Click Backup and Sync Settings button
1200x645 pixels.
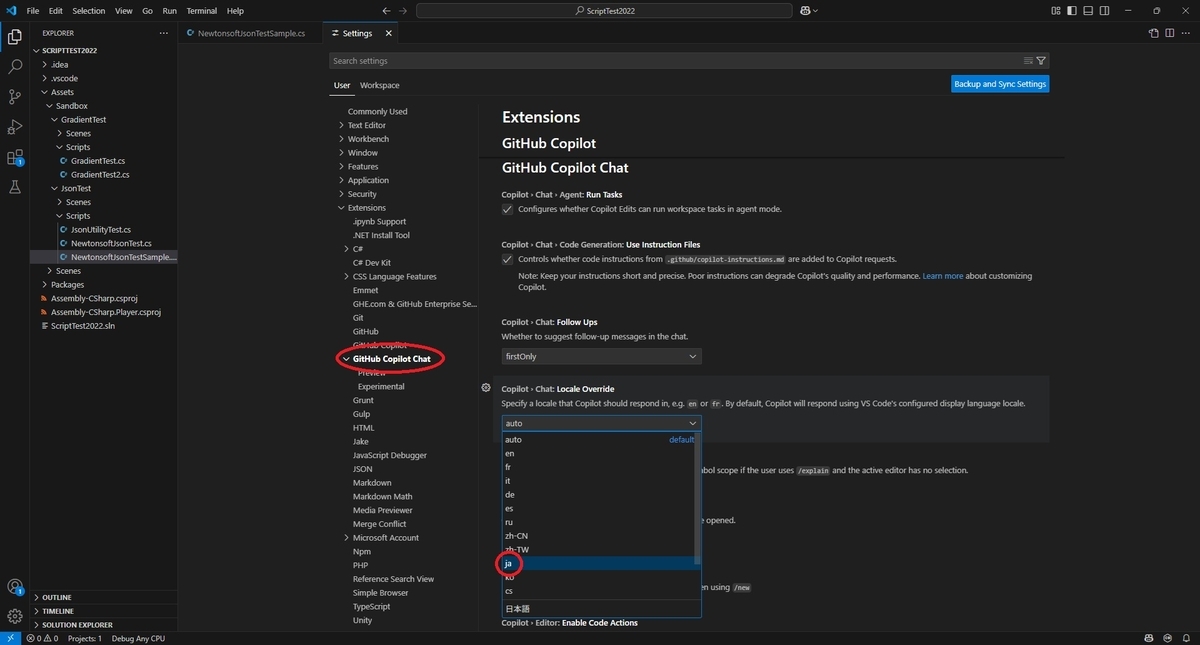(x=1000, y=84)
